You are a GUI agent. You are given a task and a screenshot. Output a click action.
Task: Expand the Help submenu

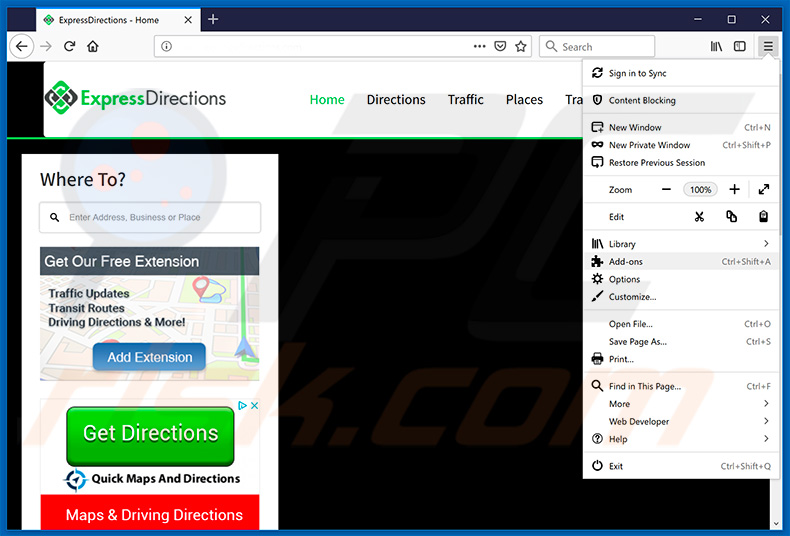(x=681, y=439)
